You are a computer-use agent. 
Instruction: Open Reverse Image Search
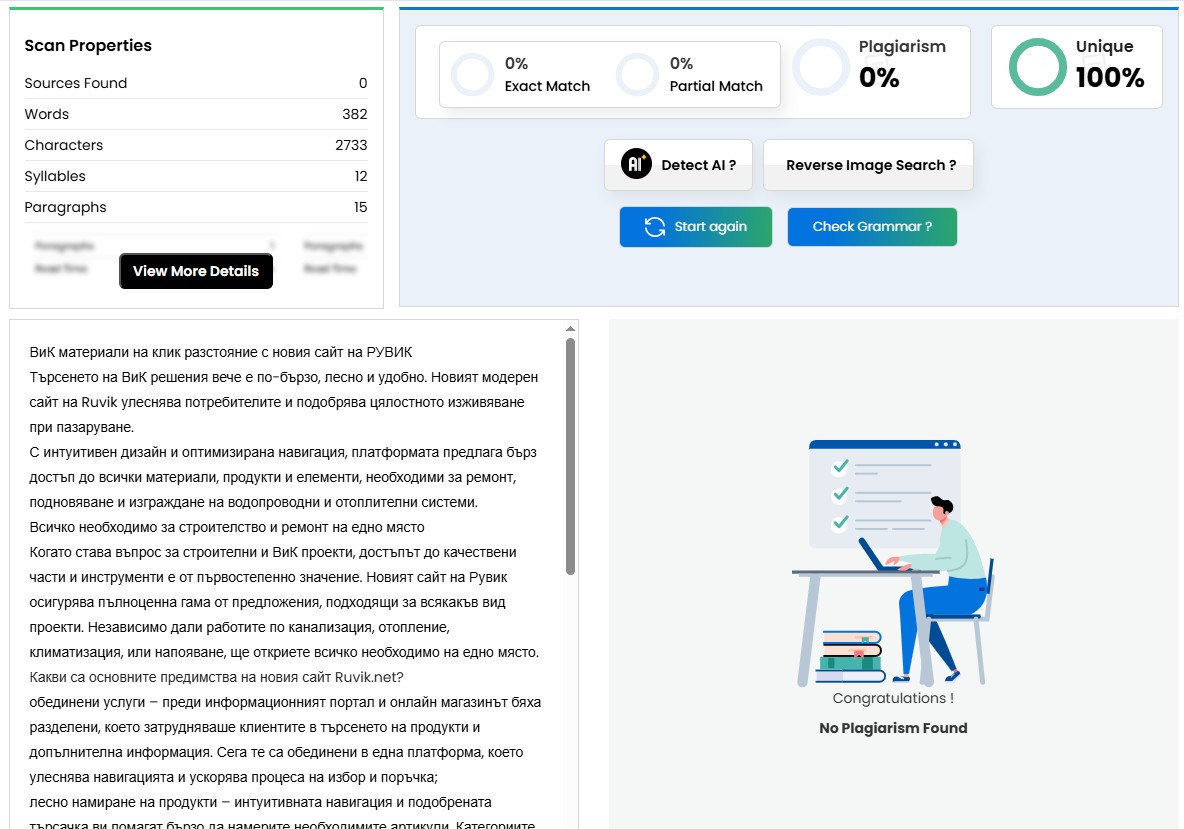coord(868,164)
